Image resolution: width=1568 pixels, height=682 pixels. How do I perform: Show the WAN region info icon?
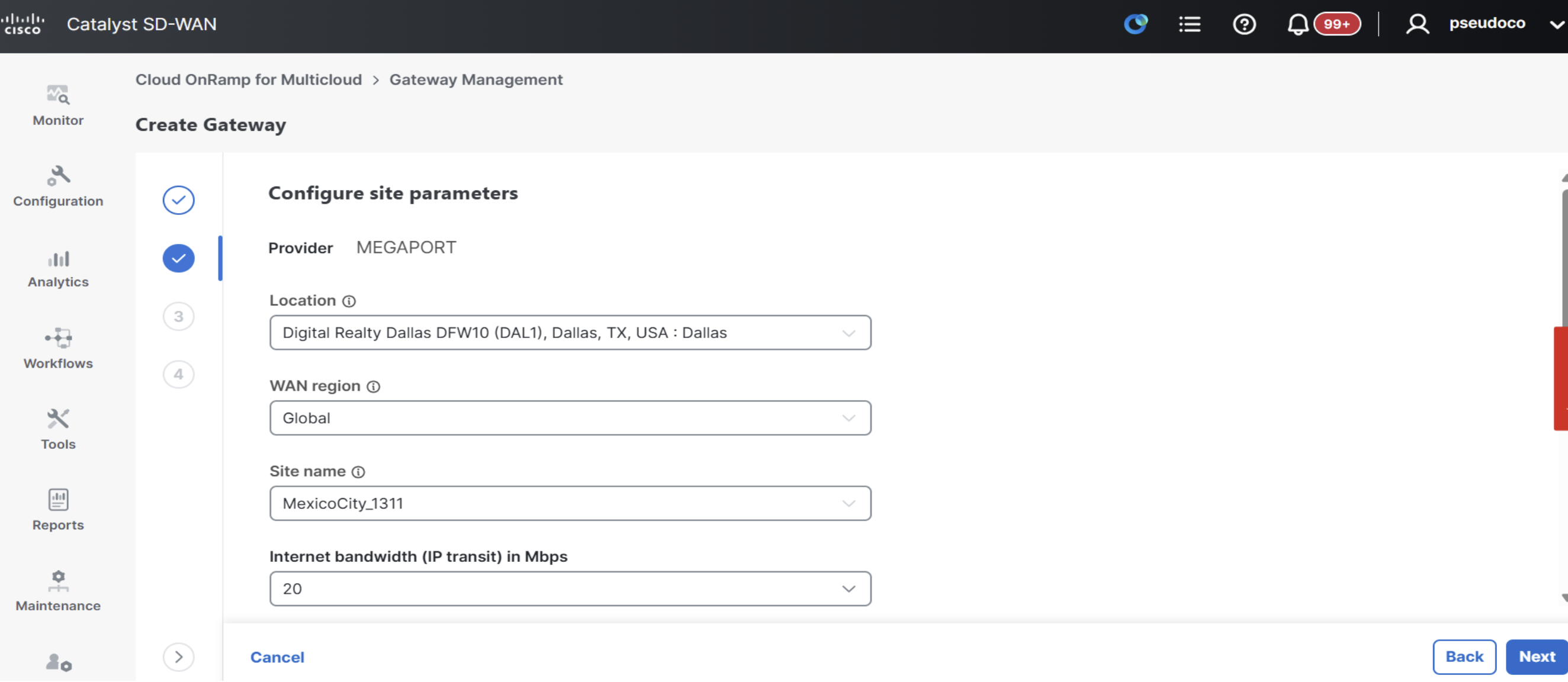pos(374,387)
